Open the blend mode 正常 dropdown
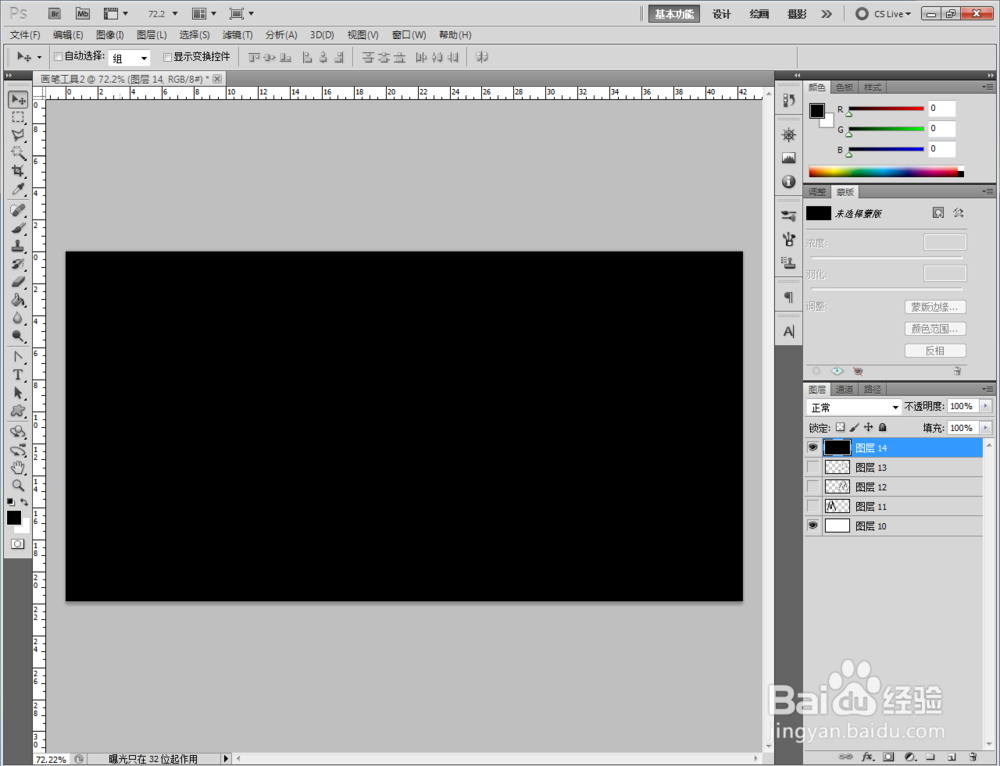The height and width of the screenshot is (766, 1000). [853, 407]
